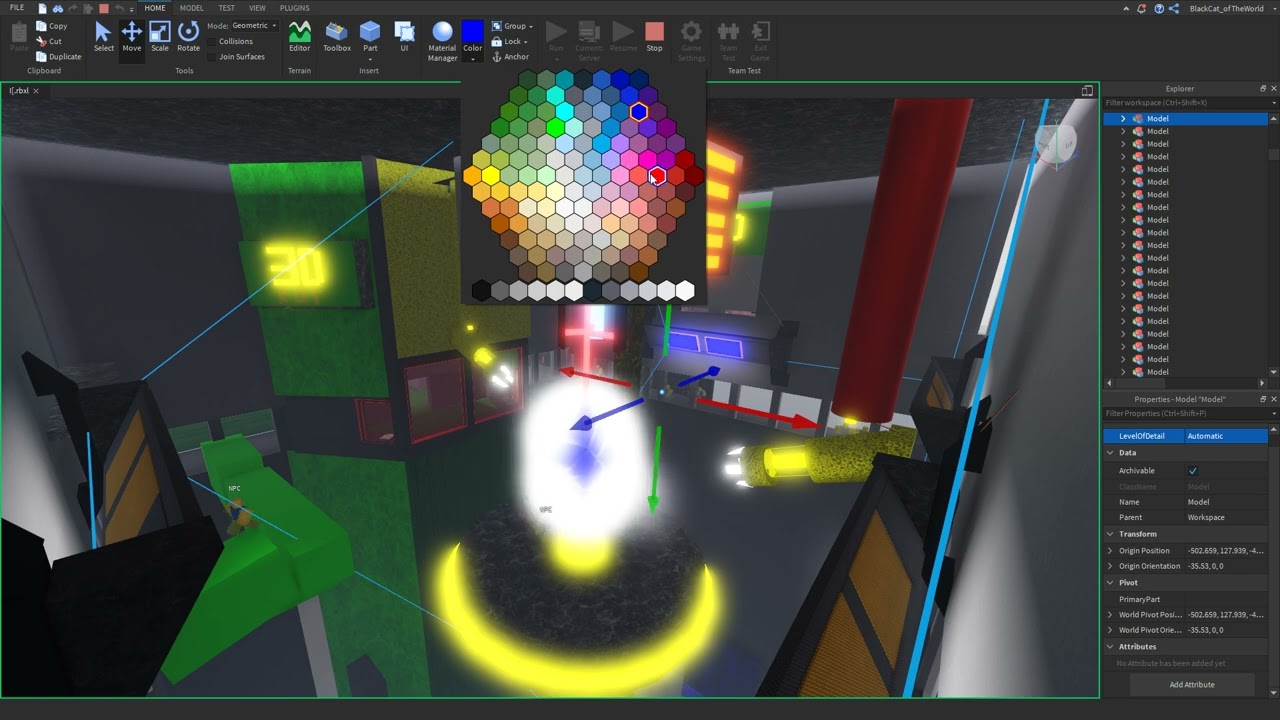Click the Exit Game icon

point(761,33)
